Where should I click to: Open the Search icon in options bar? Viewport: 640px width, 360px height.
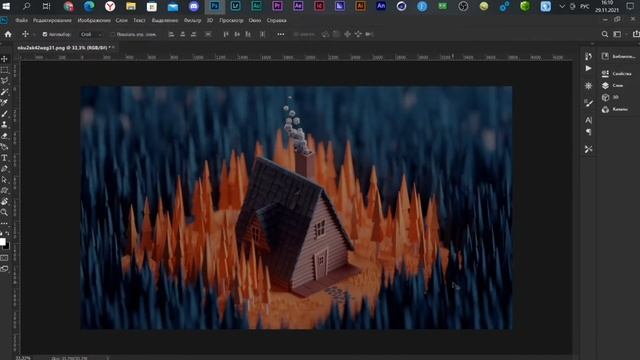pyautogui.click(x=605, y=34)
